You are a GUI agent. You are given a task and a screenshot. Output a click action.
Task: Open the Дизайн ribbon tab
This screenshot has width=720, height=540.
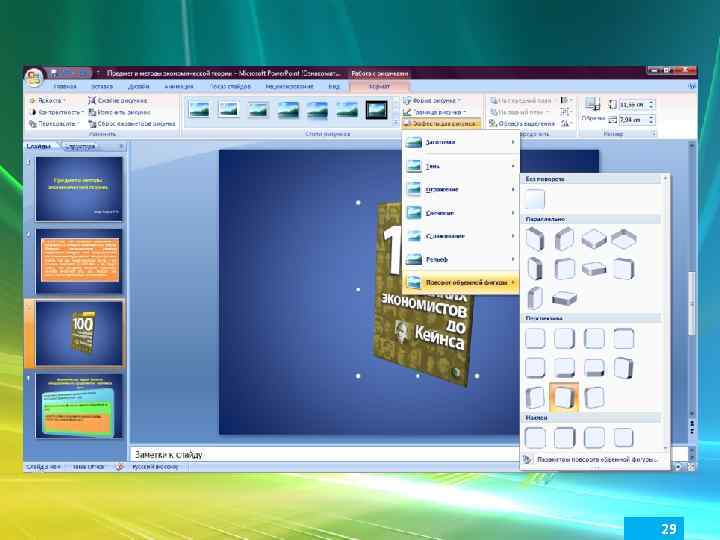point(139,86)
